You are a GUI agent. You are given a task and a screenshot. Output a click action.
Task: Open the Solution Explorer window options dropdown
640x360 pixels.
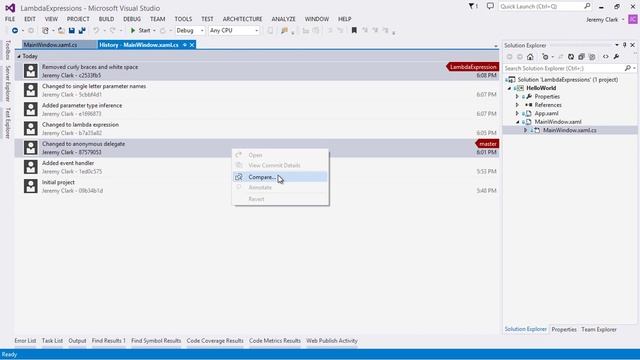[617, 45]
